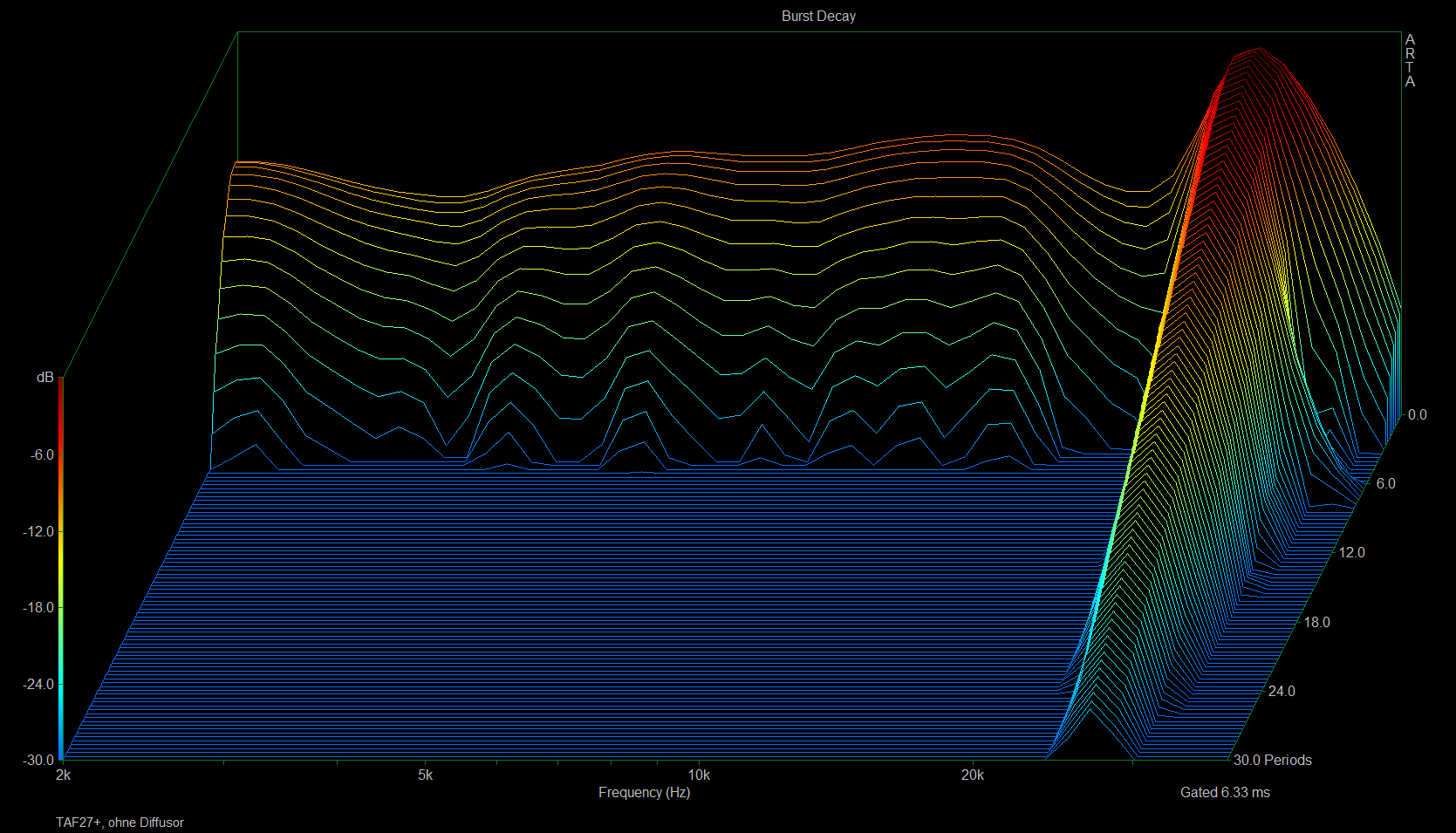The image size is (1456, 833).
Task: Click the vertical ARTA logo text
Action: (1410, 60)
